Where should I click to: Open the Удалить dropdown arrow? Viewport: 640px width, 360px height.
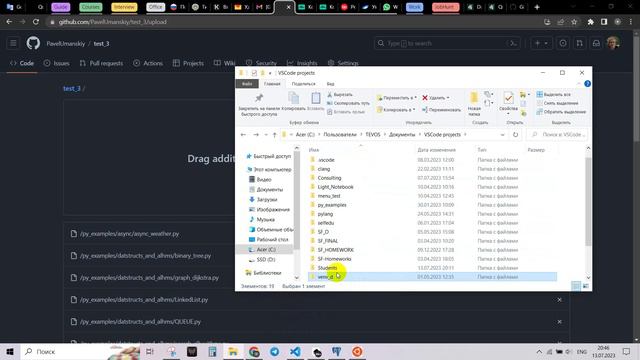[448, 98]
